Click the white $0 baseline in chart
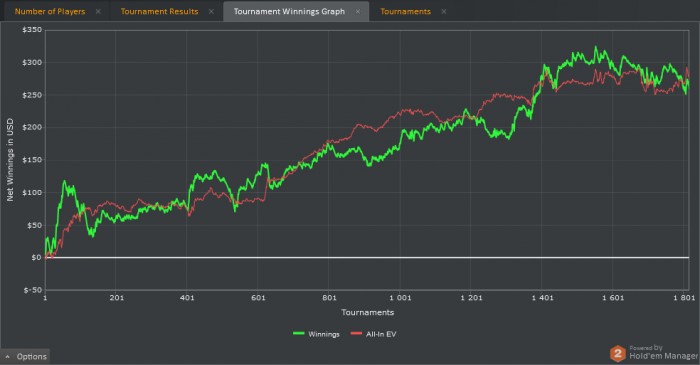 pos(367,257)
